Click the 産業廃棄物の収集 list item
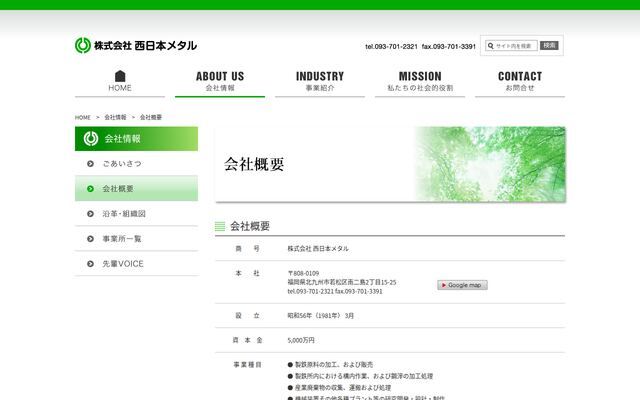The height and width of the screenshot is (400, 640). click(x=339, y=388)
